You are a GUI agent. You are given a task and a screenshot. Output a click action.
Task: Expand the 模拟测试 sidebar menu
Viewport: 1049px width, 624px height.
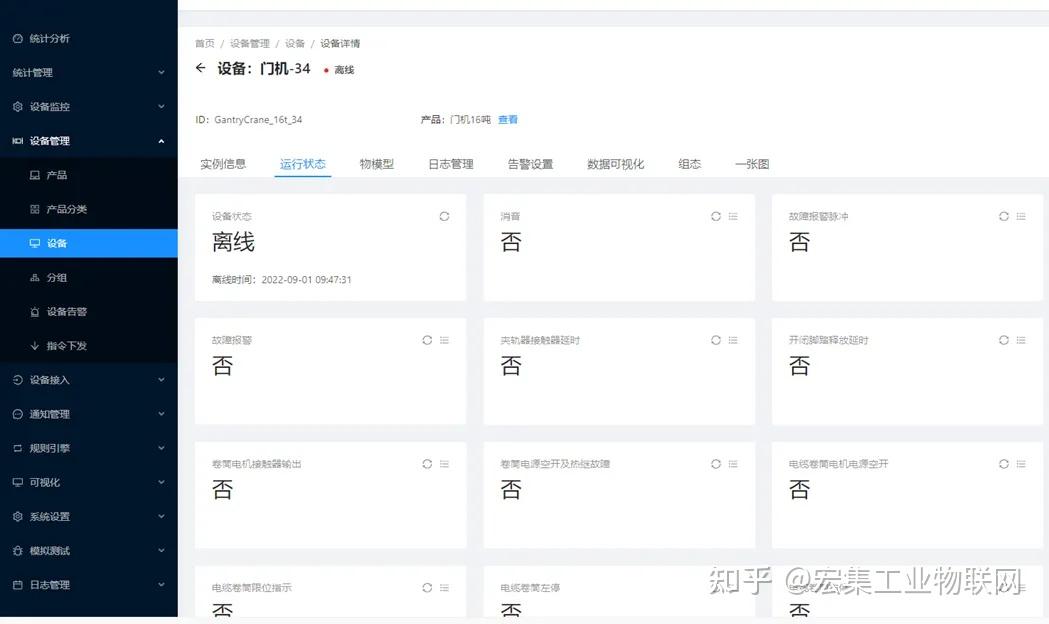coord(89,550)
